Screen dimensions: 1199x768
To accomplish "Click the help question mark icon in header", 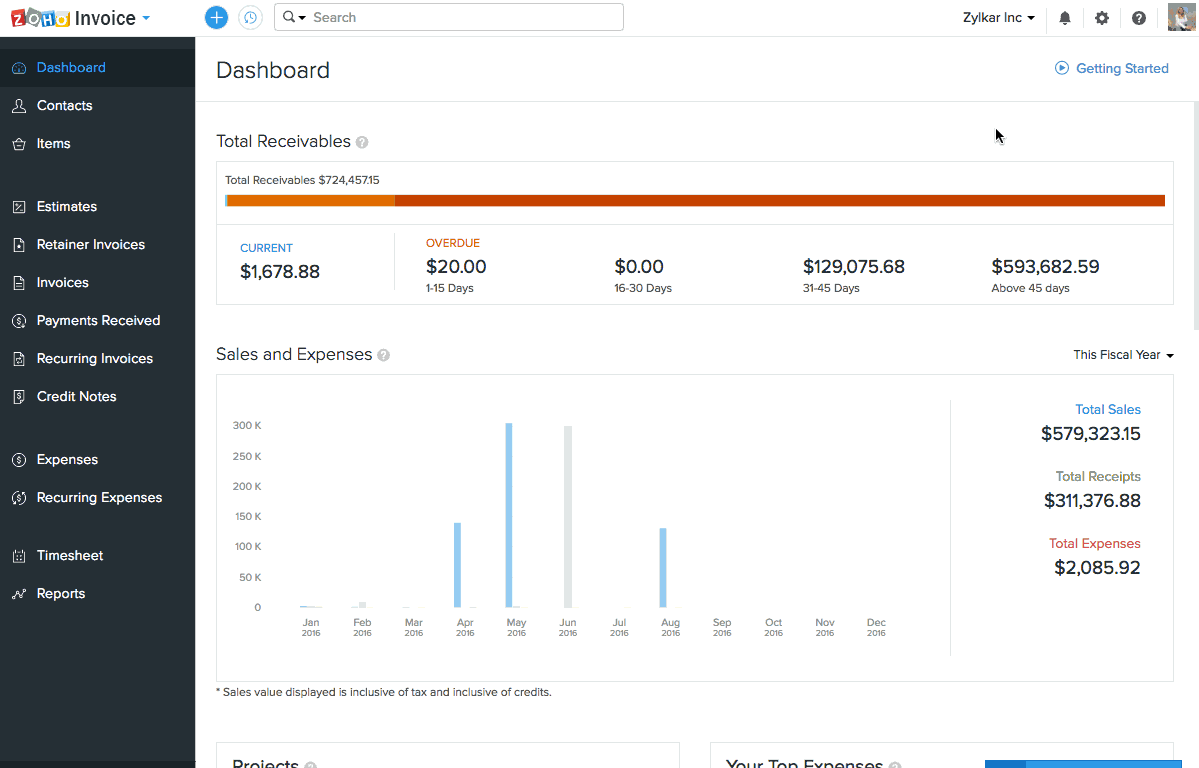I will tap(1139, 18).
